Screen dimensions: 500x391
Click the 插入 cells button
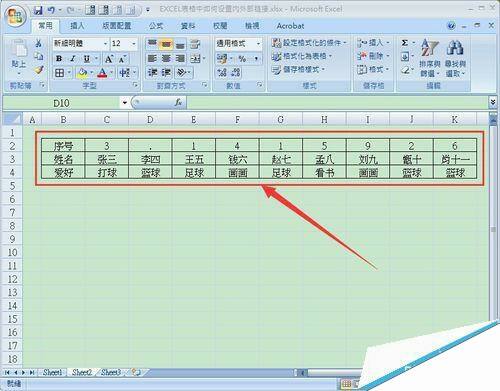tap(373, 43)
